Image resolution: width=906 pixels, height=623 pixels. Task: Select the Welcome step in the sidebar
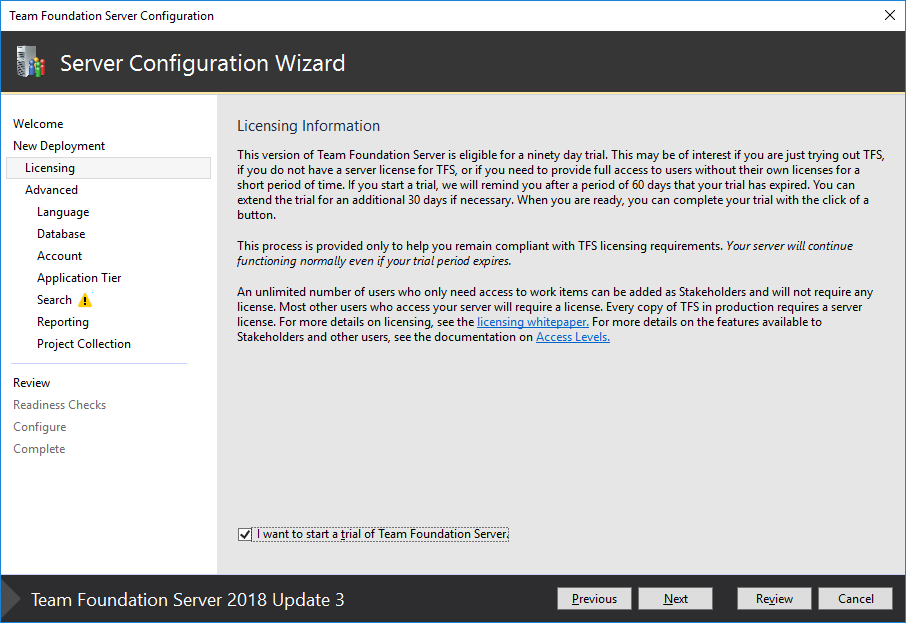(x=38, y=124)
